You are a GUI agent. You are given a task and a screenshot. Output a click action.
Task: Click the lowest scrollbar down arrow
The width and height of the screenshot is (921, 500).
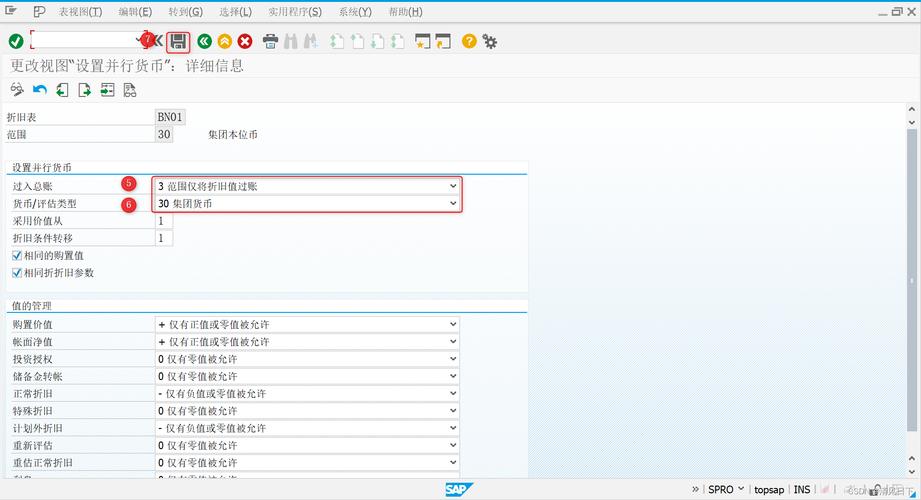[912, 471]
